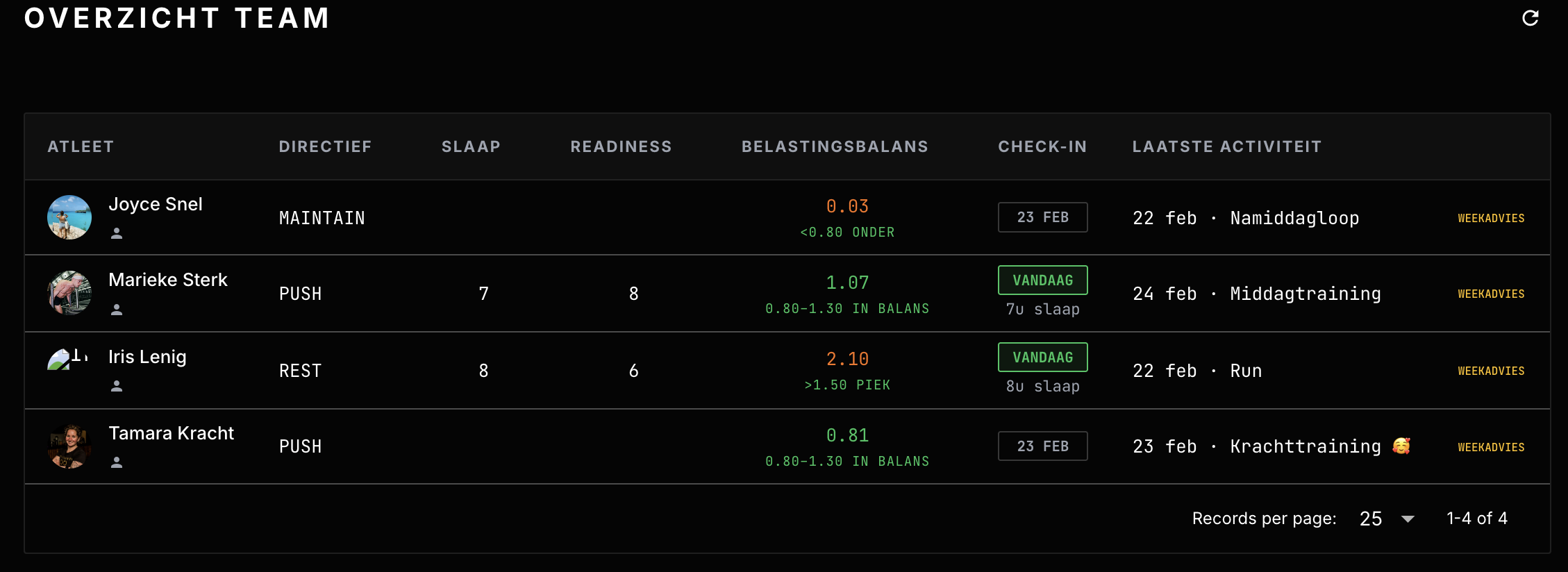Open Weekadvies for Marieke Sterk
Viewport: 1568px width, 572px height.
click(1491, 294)
